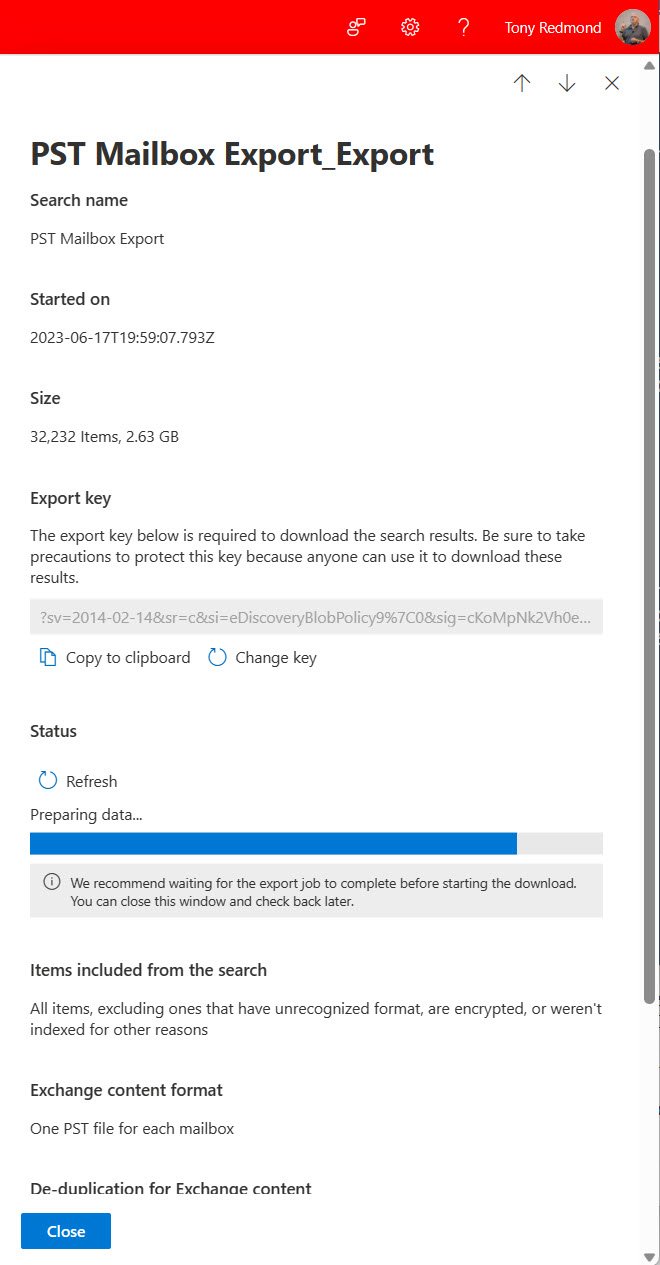Image resolution: width=660 pixels, height=1265 pixels.
Task: Dismiss the export pane with the X
Action: 611,83
